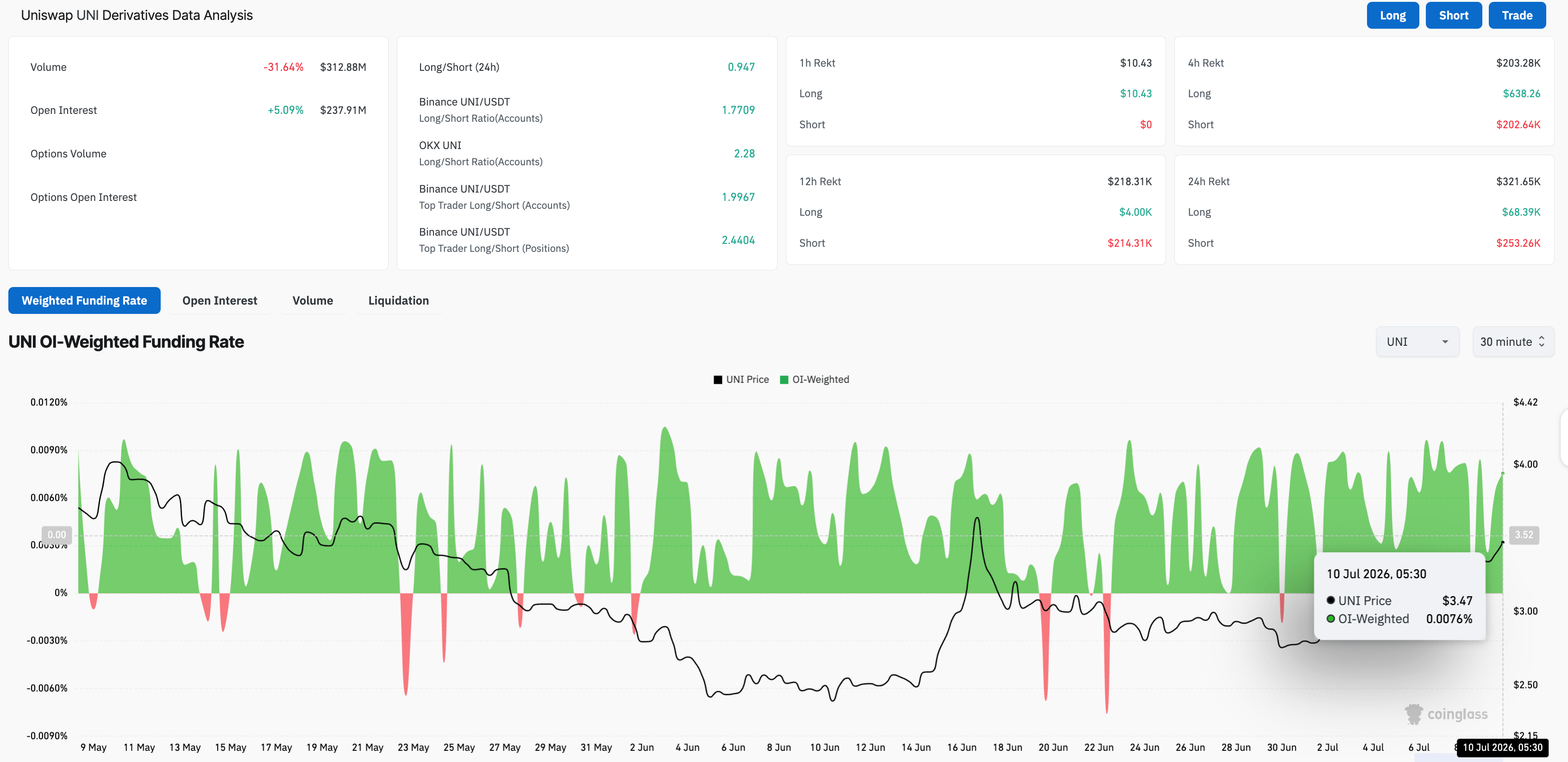Click the Options Volume label
This screenshot has height=762, width=1568.
coord(68,153)
